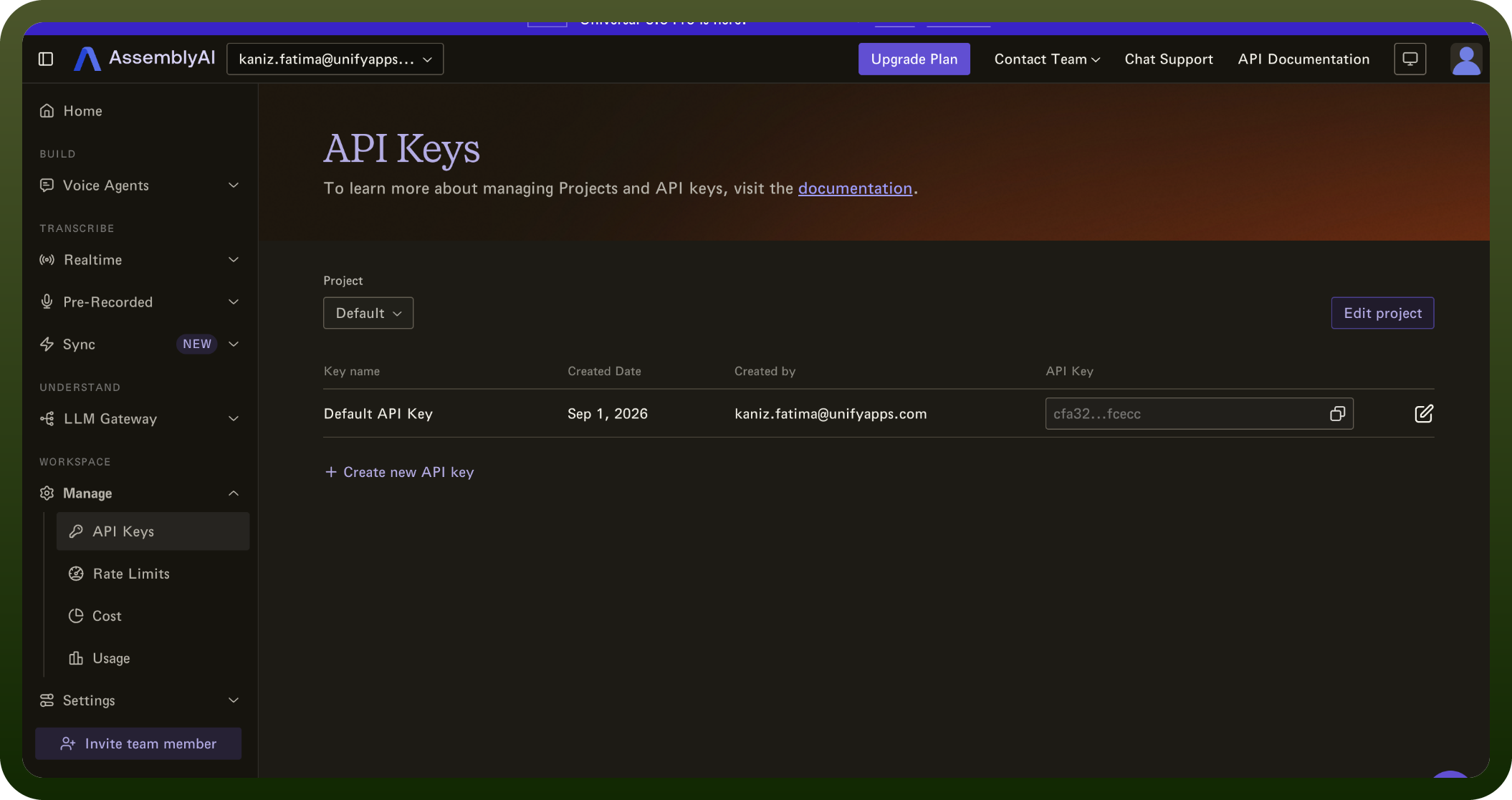Viewport: 1512px width, 800px height.
Task: Click the Manage gear icon
Action: pyautogui.click(x=47, y=493)
